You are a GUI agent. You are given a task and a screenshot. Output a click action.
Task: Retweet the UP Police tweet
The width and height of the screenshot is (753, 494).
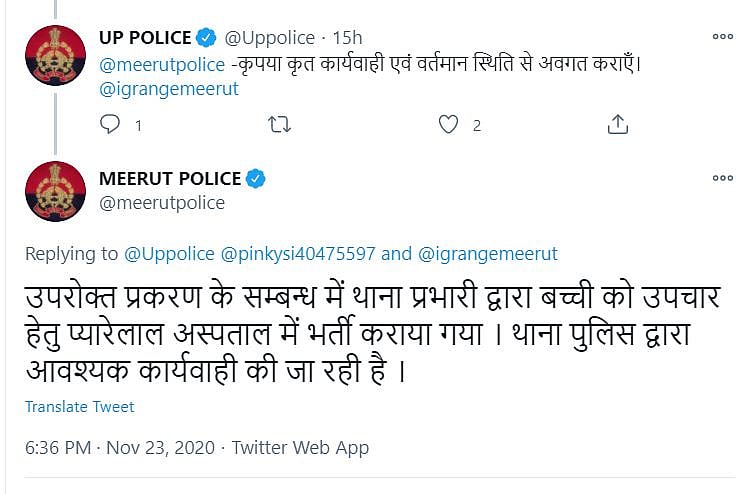(x=281, y=125)
